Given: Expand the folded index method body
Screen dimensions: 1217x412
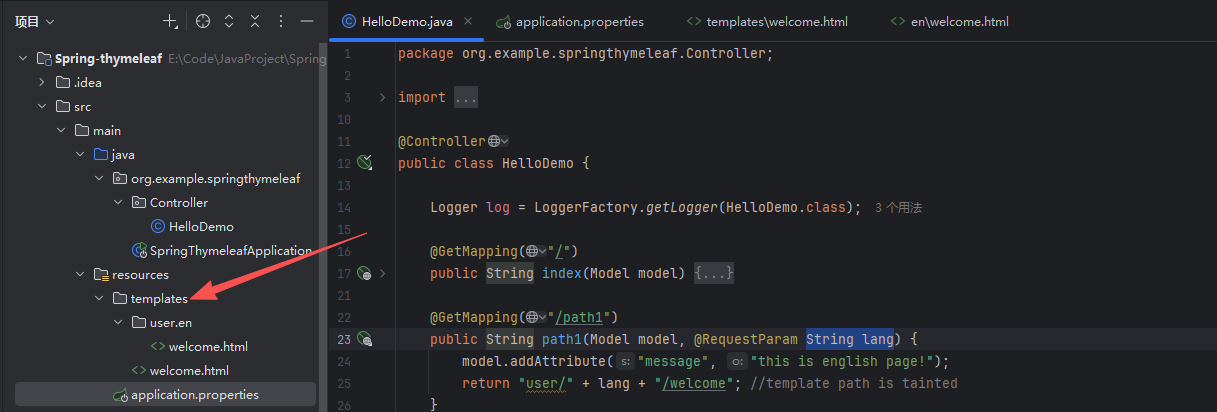Looking at the screenshot, I should coord(715,273).
